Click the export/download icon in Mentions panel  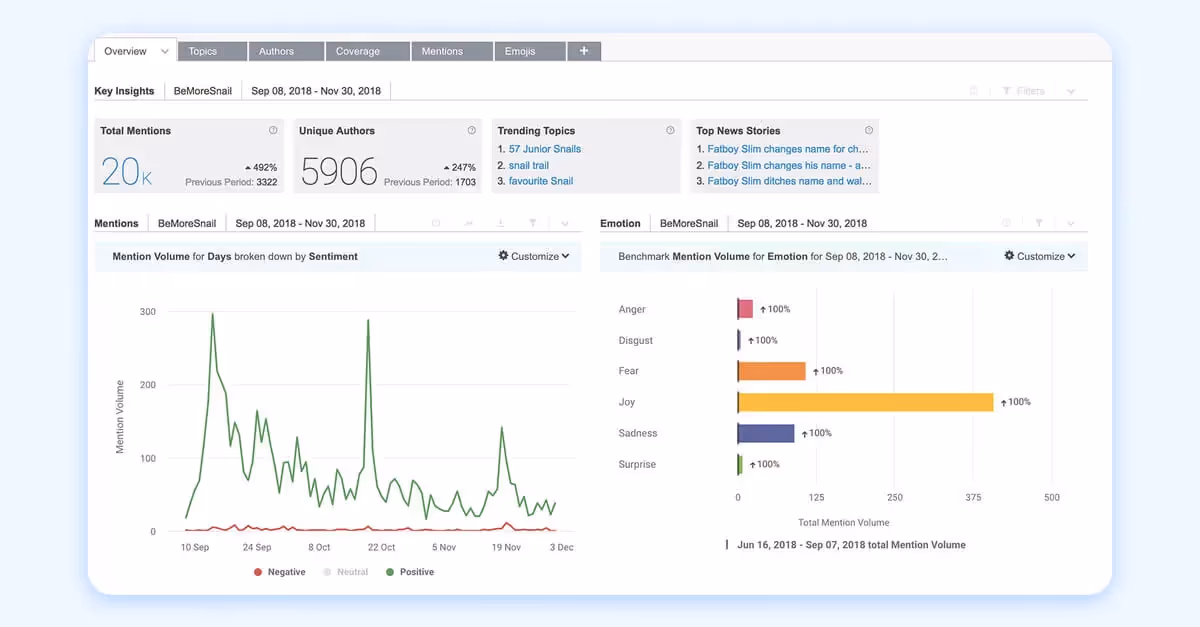point(500,222)
